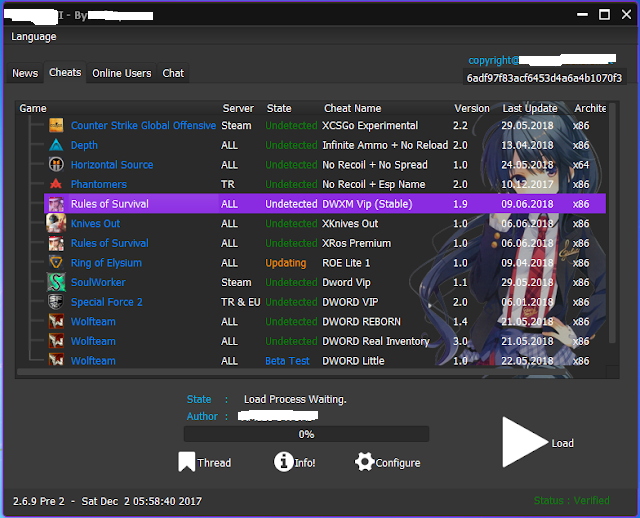Click the DWORD REBORN cheat name
Image resolution: width=640 pixels, height=518 pixels.
pyautogui.click(x=361, y=321)
